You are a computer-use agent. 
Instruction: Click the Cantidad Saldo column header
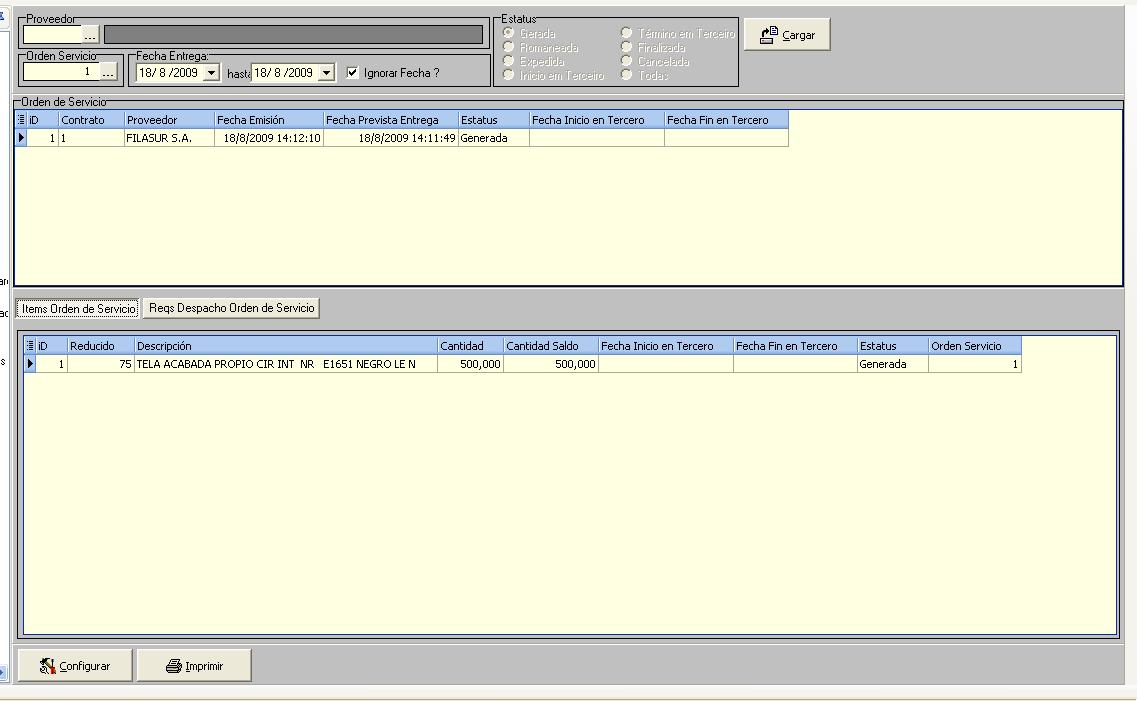[x=550, y=346]
